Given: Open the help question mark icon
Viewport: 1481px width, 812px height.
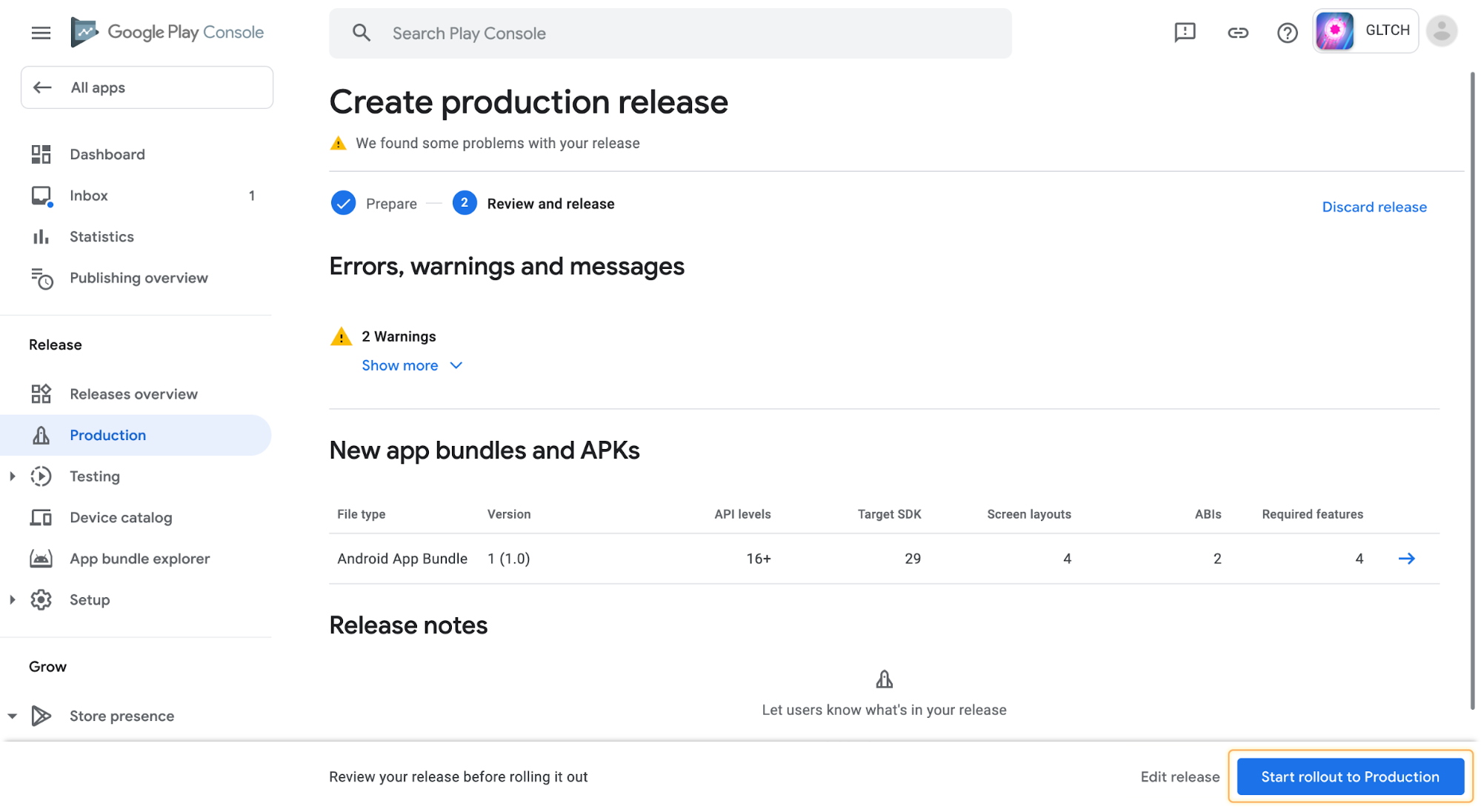Looking at the screenshot, I should 1287,33.
